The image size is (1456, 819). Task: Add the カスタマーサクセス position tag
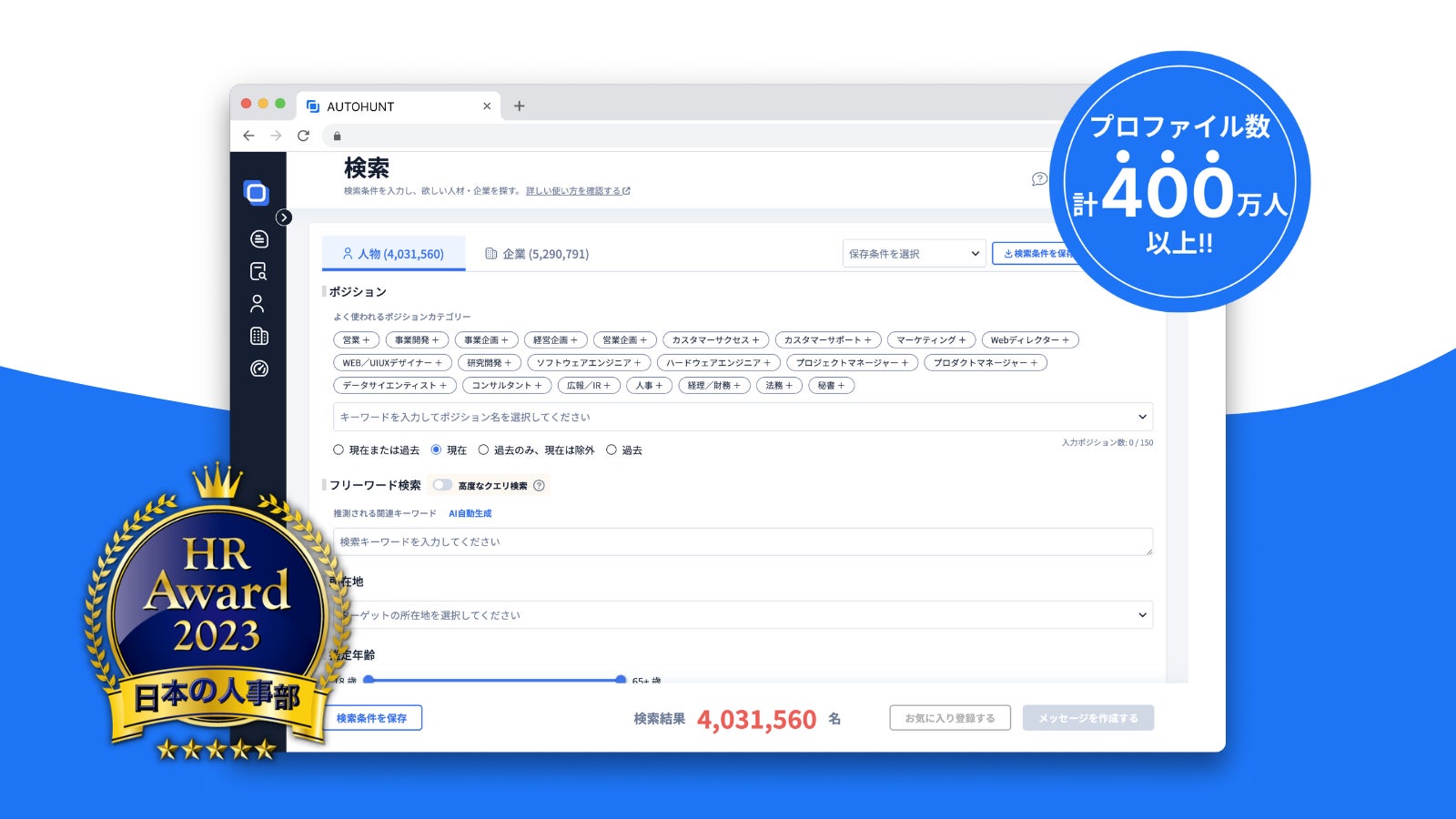tap(715, 340)
